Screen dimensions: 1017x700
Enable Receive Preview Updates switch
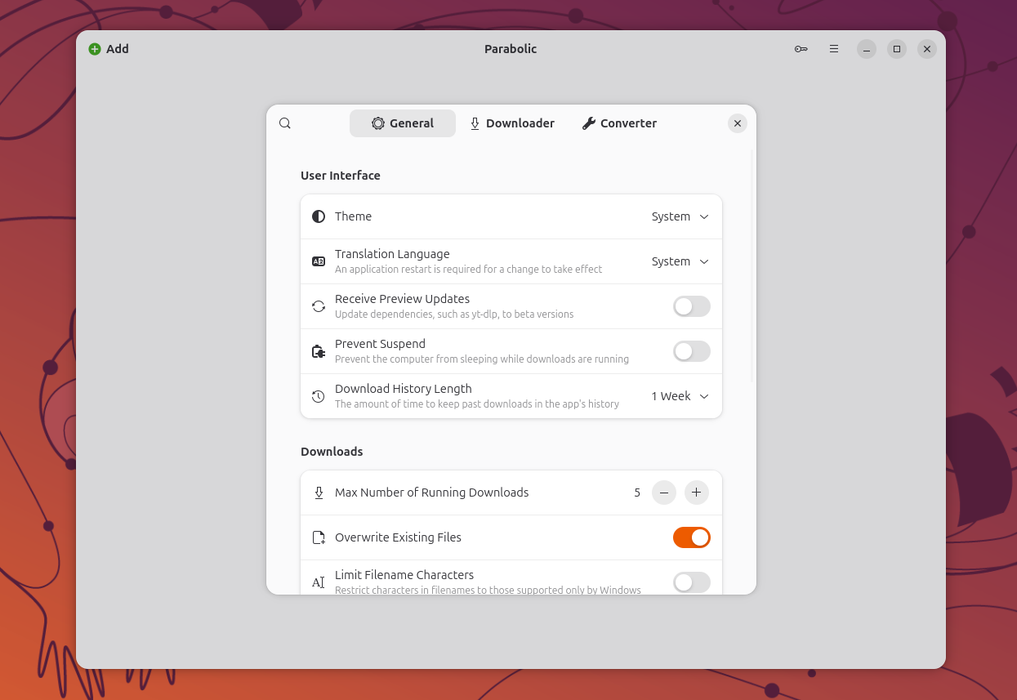click(x=691, y=306)
